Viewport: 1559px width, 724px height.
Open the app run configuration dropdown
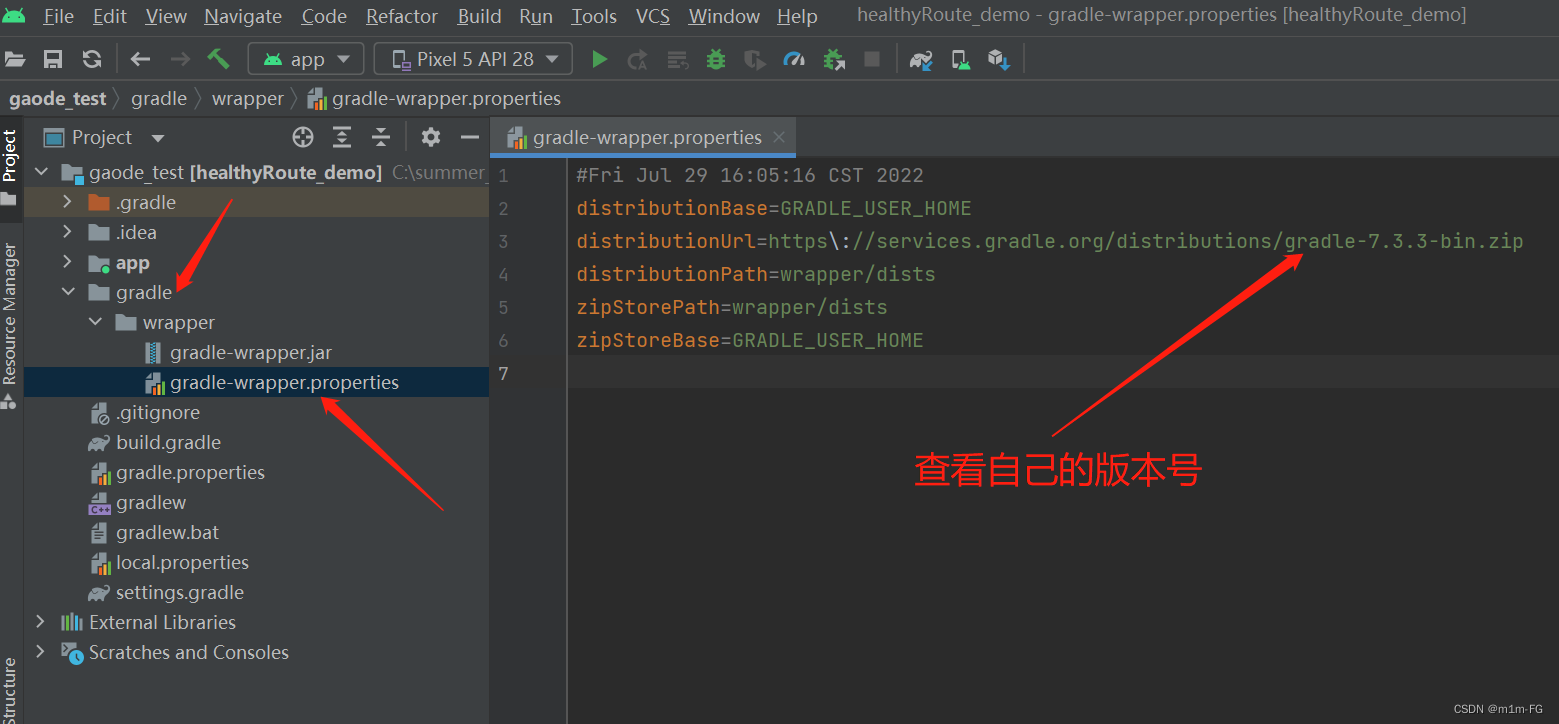tap(306, 58)
